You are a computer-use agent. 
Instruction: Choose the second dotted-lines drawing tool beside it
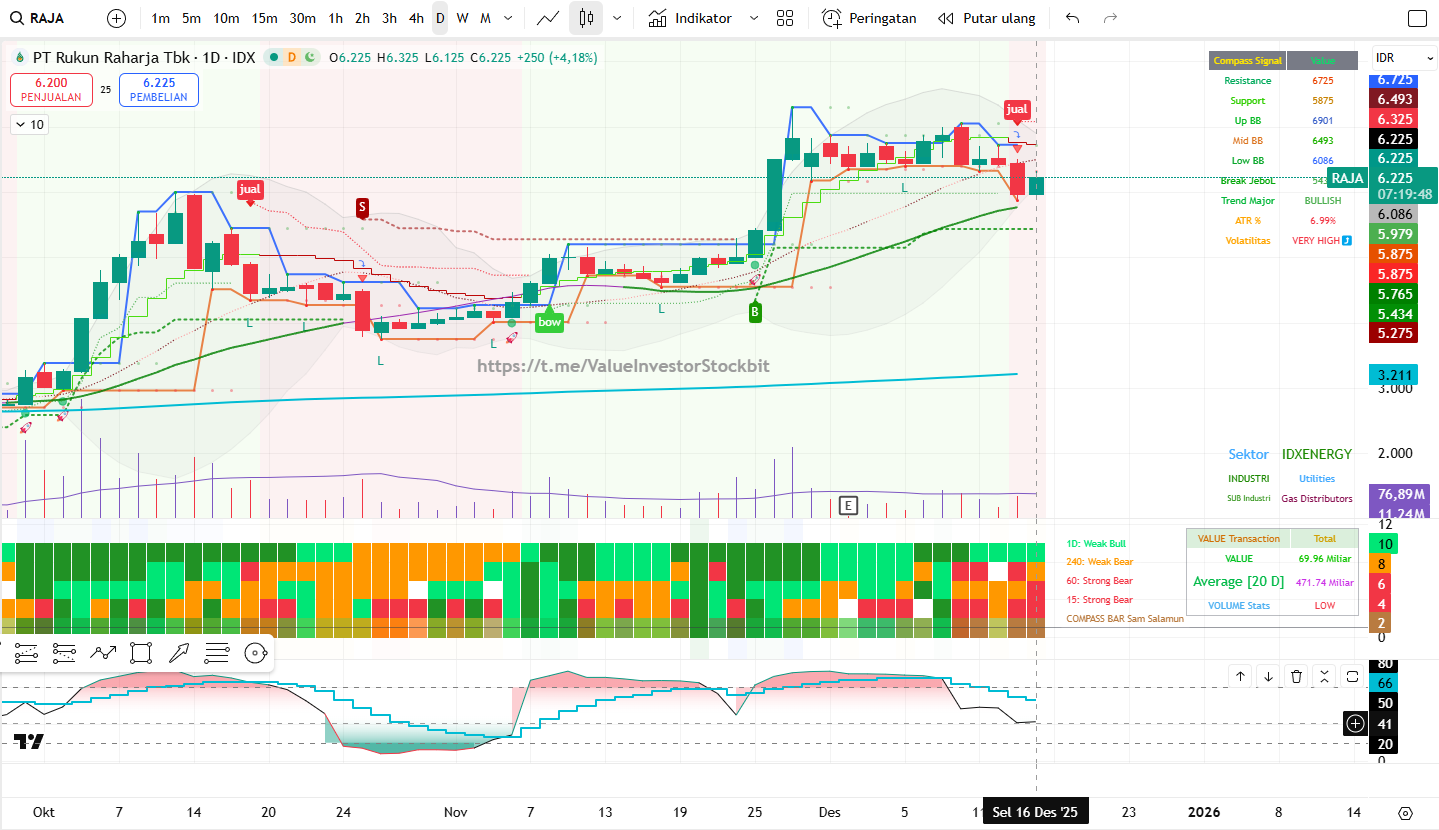pos(64,653)
